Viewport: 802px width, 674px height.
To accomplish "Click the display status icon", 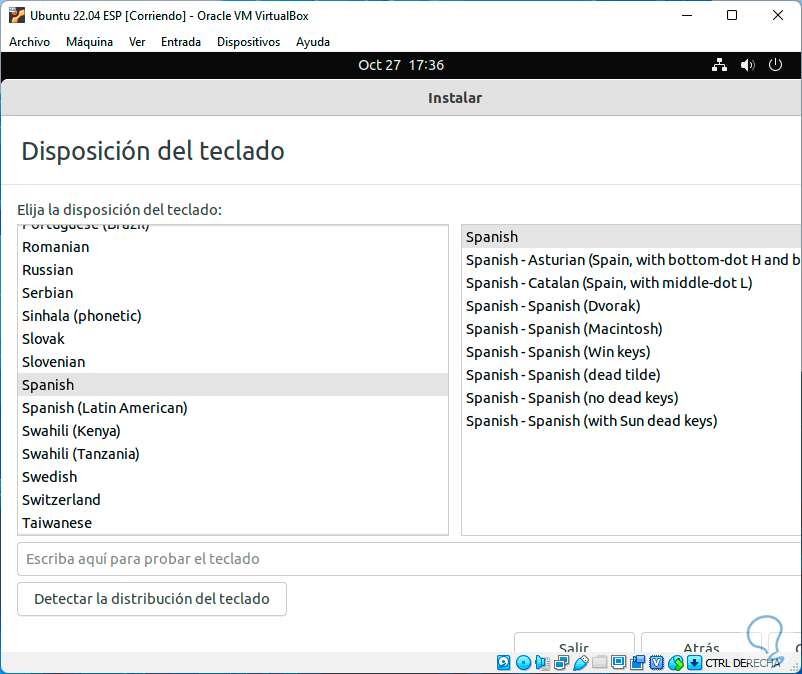I will point(619,663).
